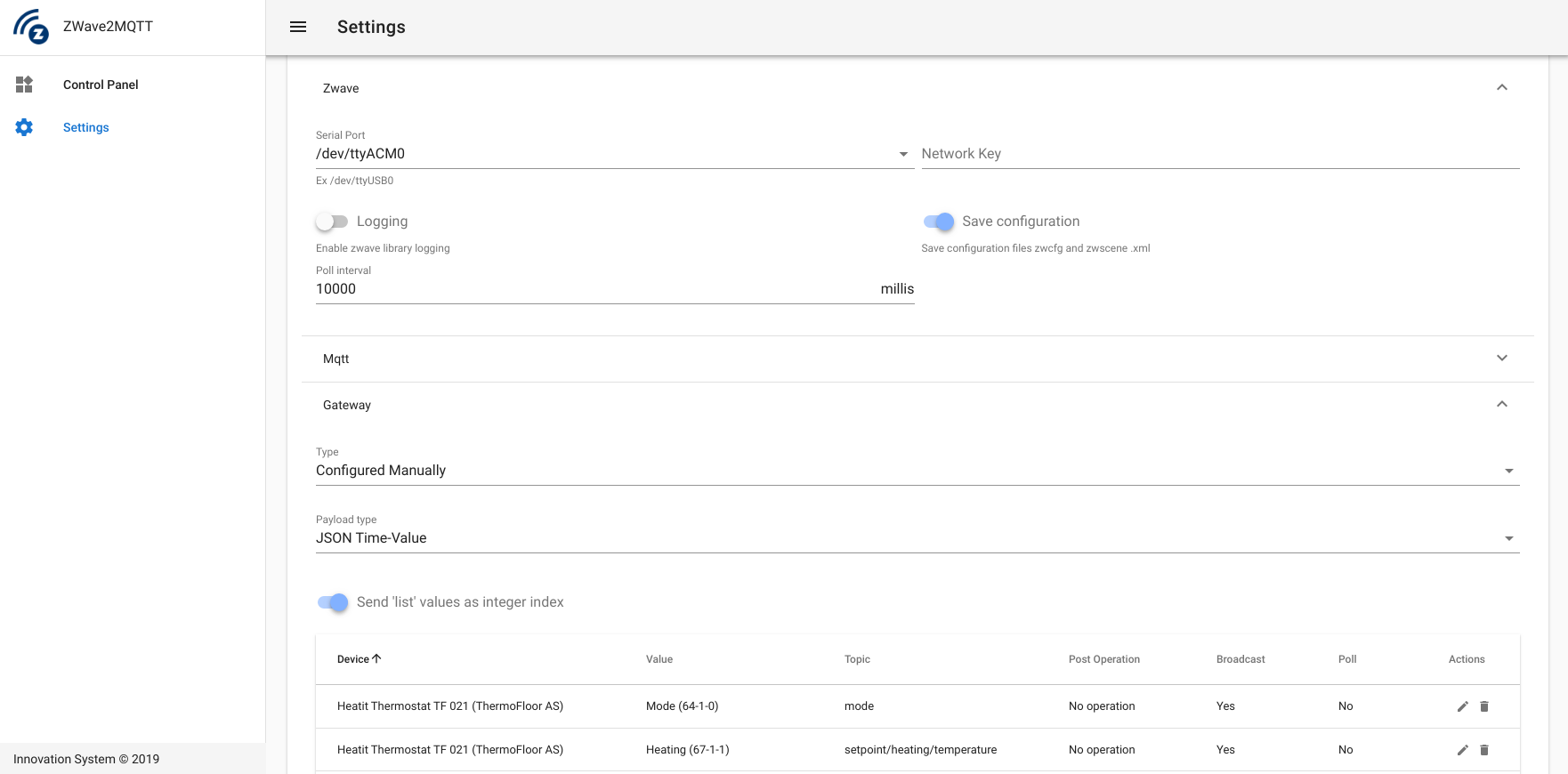Click the Poll interval field
This screenshot has height=774, width=1568.
[615, 289]
